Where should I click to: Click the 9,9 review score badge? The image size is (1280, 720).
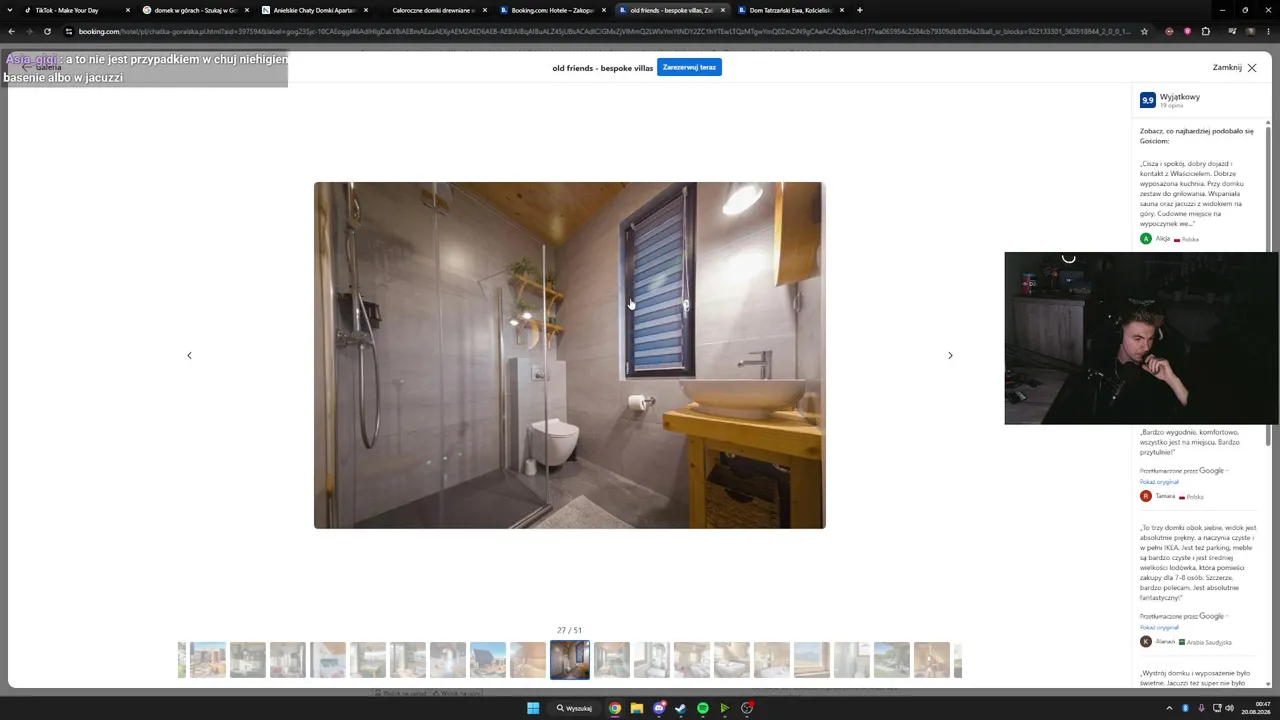click(x=1147, y=100)
